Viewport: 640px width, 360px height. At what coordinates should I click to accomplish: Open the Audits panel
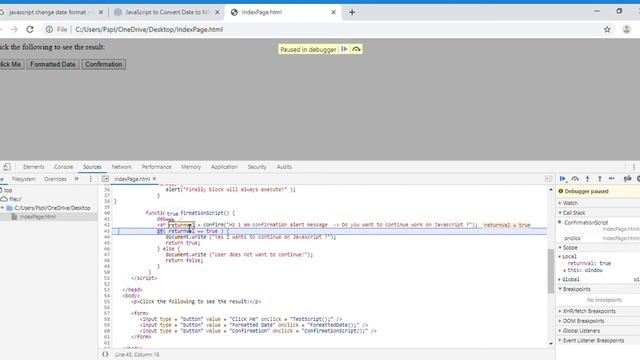pos(284,167)
